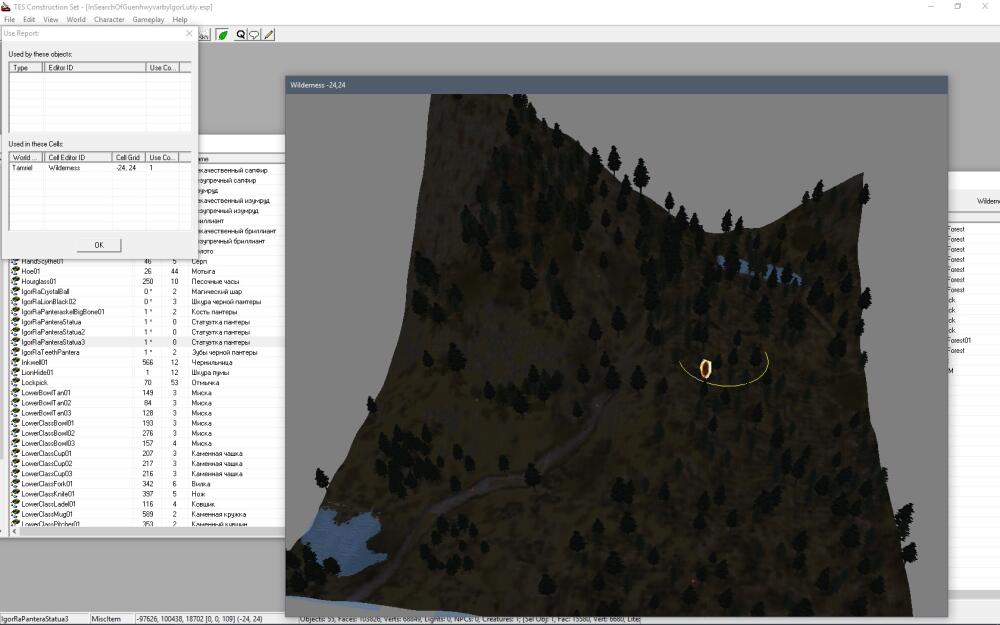Click the object icon beside IgorRaCrystalBall

[16, 291]
